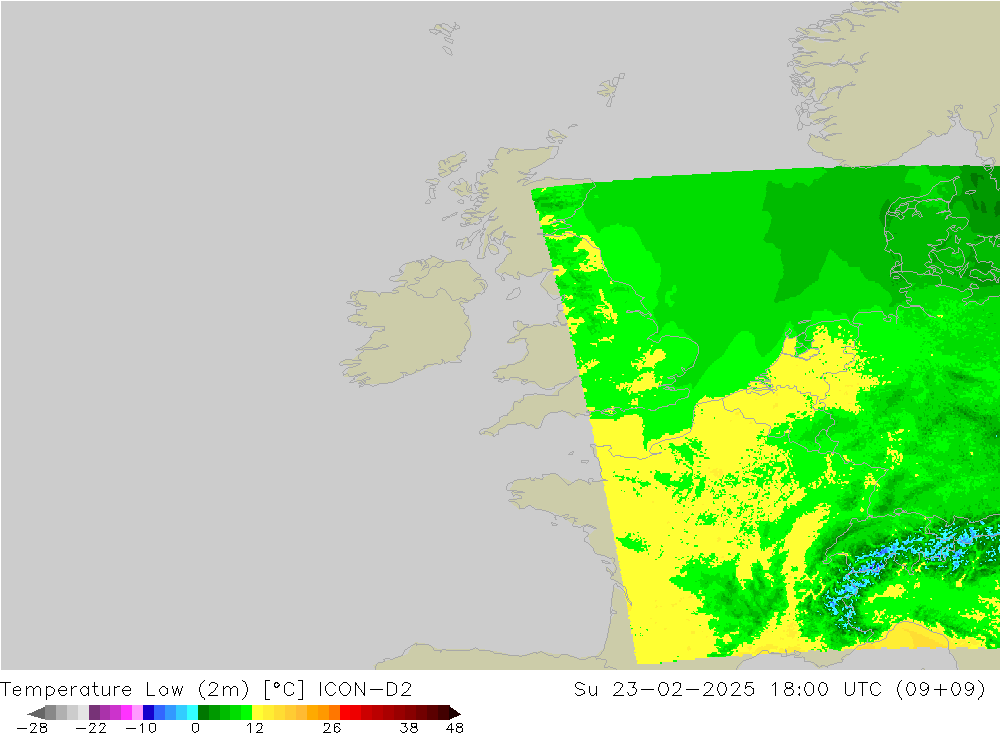Viewport: 1000px width, 733px height.
Task: Click the dark blue swatch in the legend
Action: pyautogui.click(x=148, y=713)
